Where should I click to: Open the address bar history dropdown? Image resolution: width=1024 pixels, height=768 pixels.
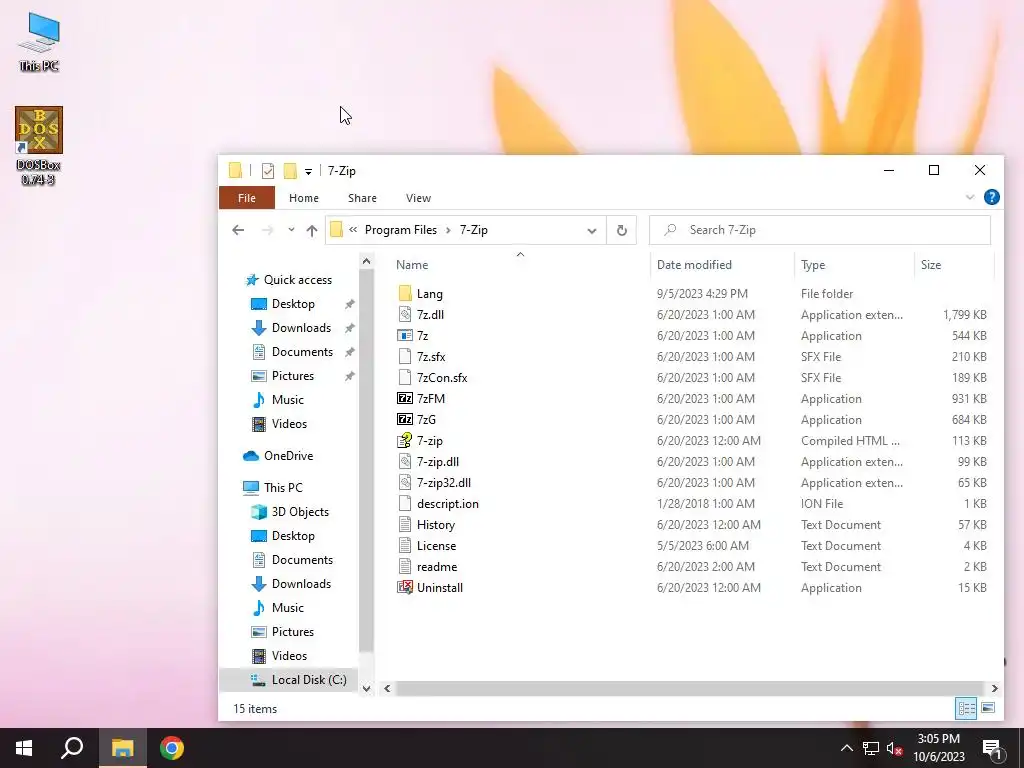(x=592, y=230)
